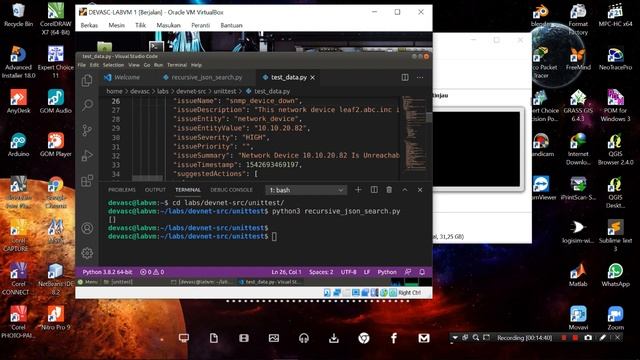Click the editor vertical scrollbar

pos(429,117)
